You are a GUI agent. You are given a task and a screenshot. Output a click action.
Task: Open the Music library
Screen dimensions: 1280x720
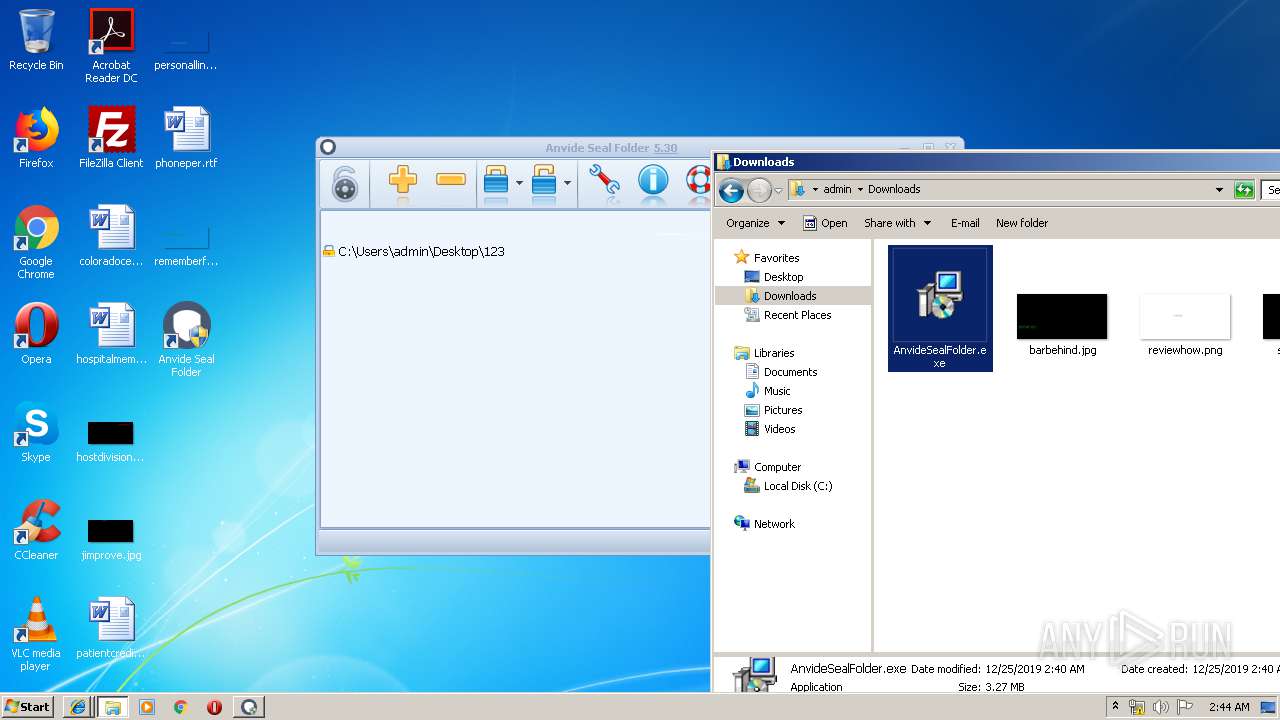[767, 391]
